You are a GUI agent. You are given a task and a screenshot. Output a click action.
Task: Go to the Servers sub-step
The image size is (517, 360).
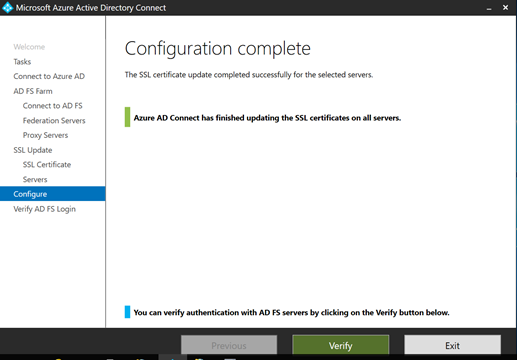click(35, 179)
